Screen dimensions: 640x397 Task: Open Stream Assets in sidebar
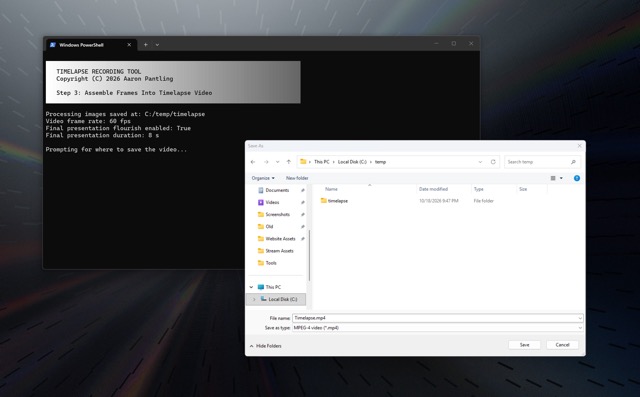tap(279, 251)
